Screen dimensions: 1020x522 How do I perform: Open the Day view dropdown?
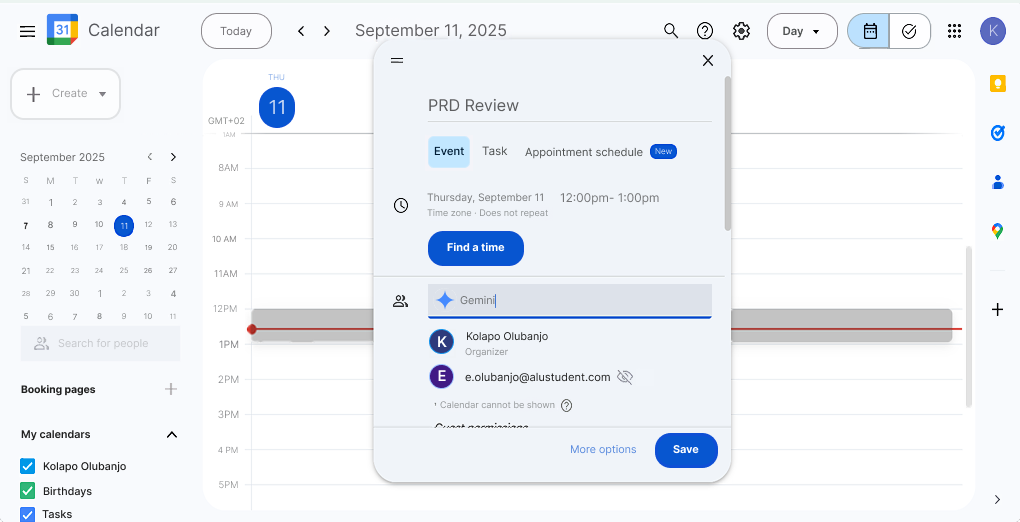(x=802, y=31)
